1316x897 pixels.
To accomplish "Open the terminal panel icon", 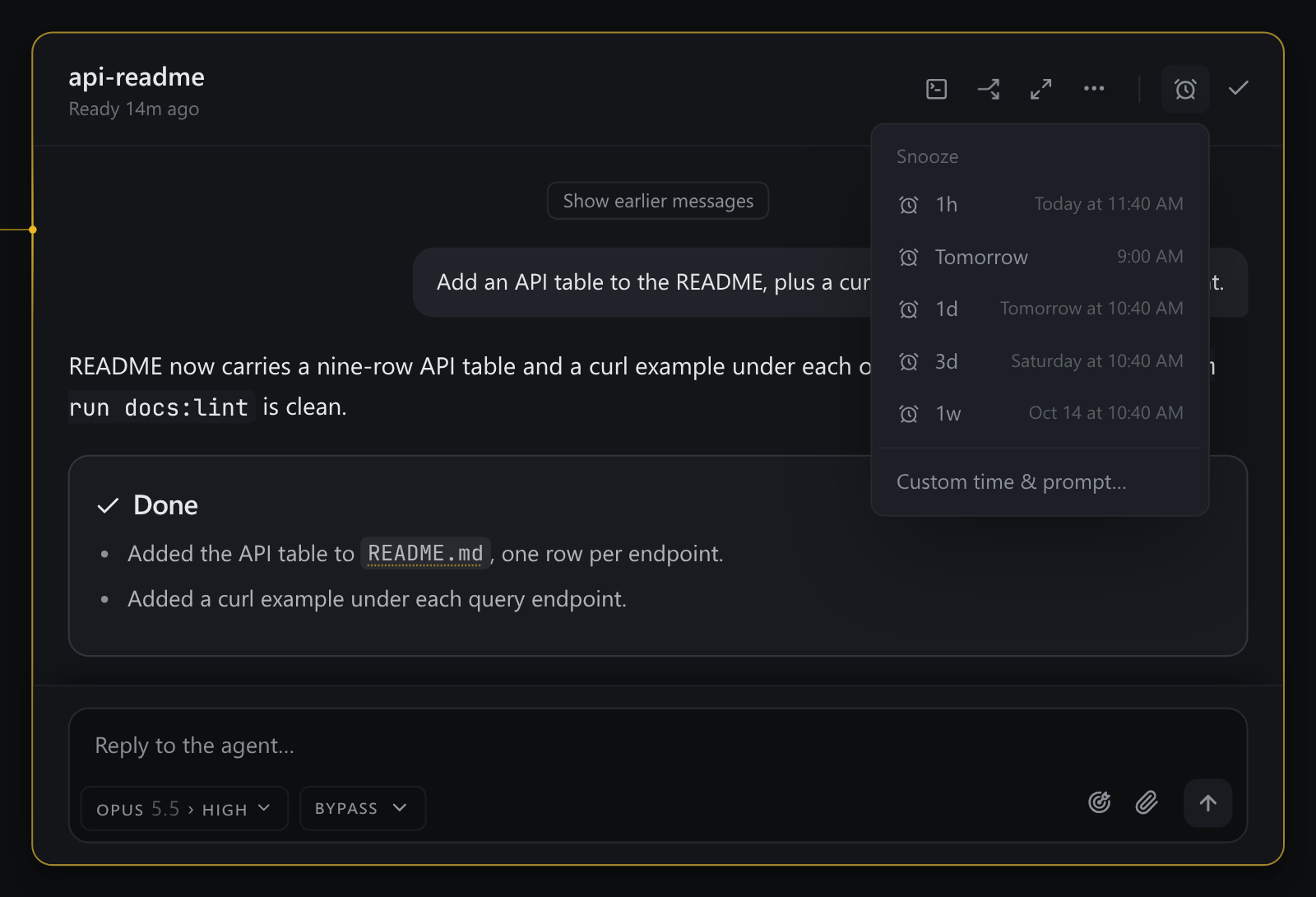I will [936, 89].
